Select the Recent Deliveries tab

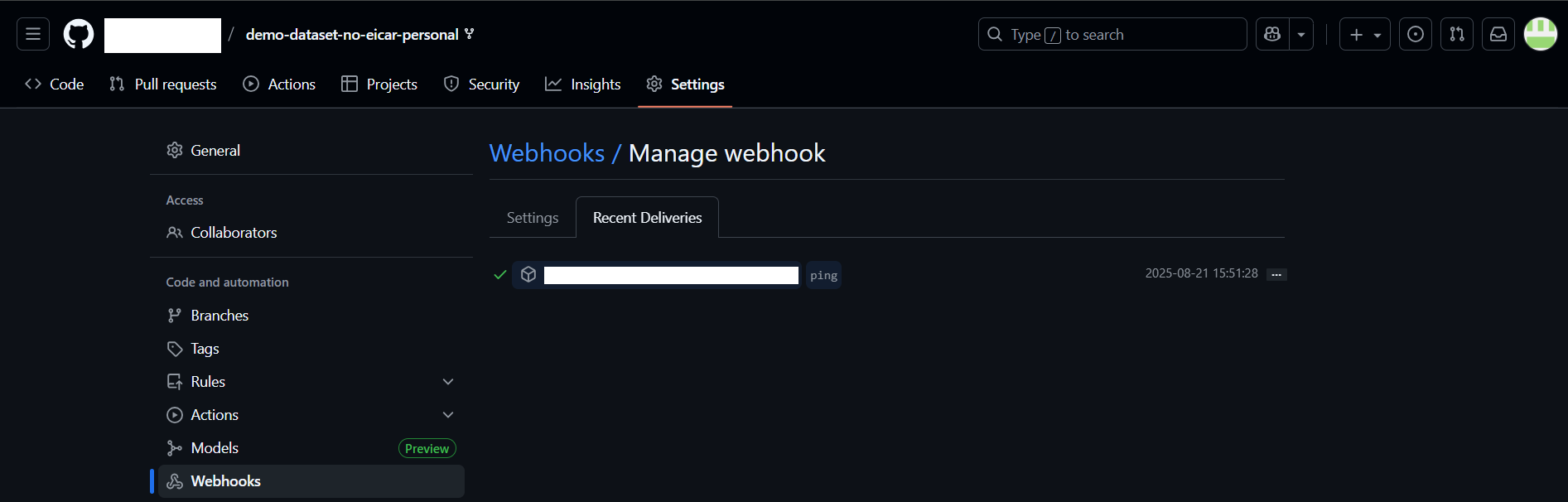click(x=647, y=218)
